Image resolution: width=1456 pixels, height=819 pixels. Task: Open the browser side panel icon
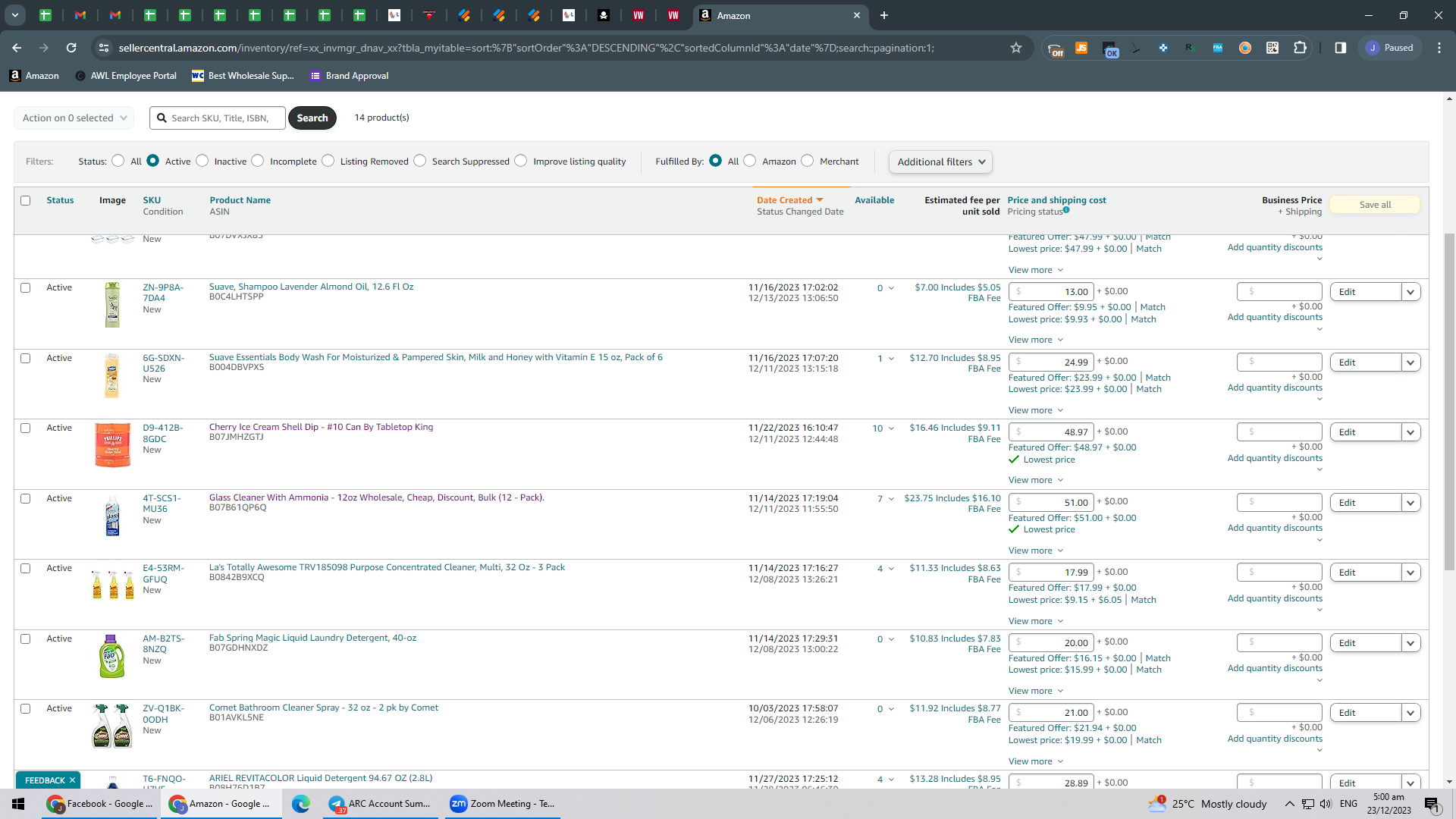pos(1341,48)
